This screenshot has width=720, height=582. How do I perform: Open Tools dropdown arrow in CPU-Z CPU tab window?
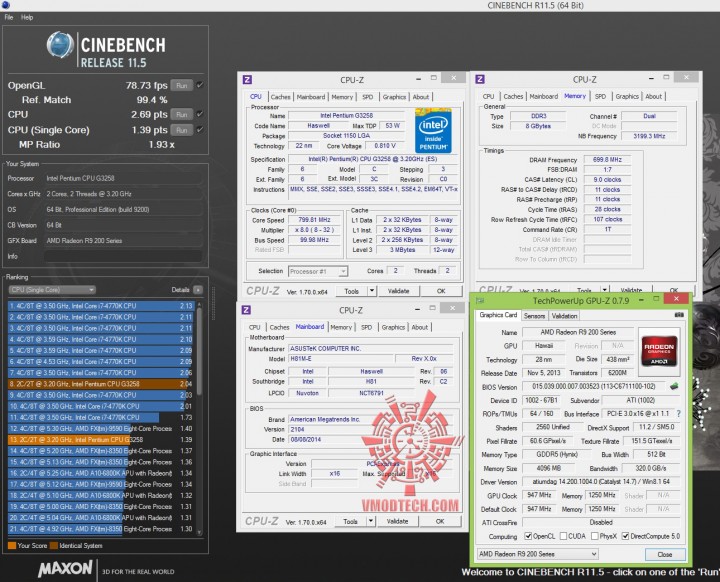371,291
